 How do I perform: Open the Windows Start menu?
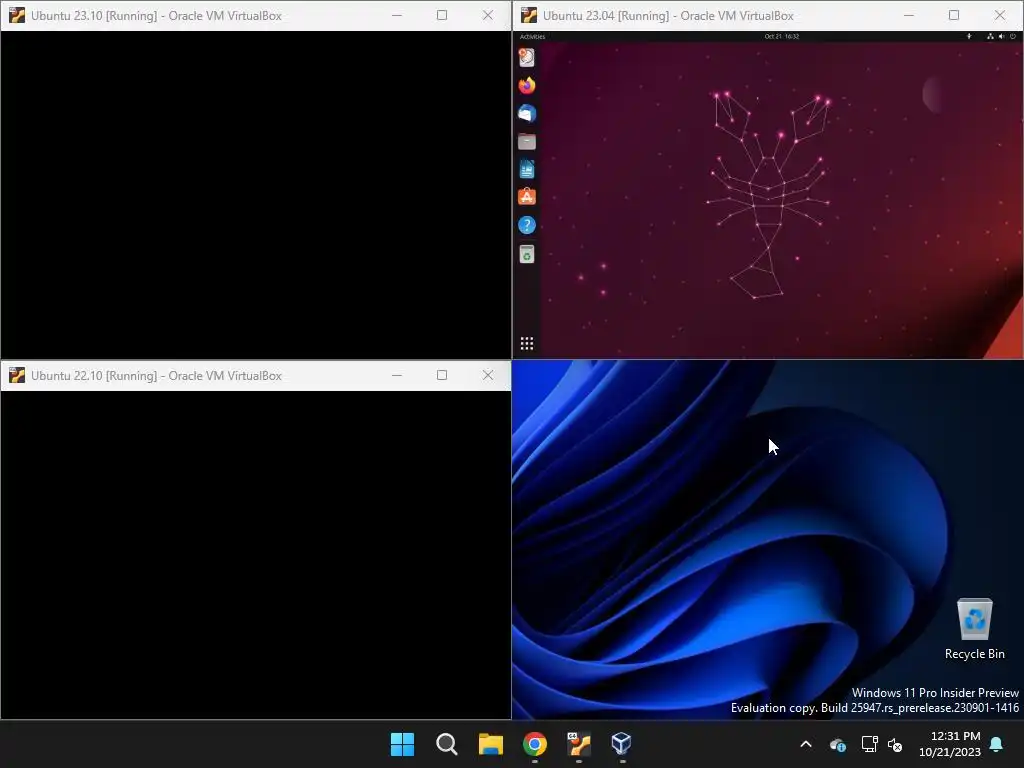[402, 744]
